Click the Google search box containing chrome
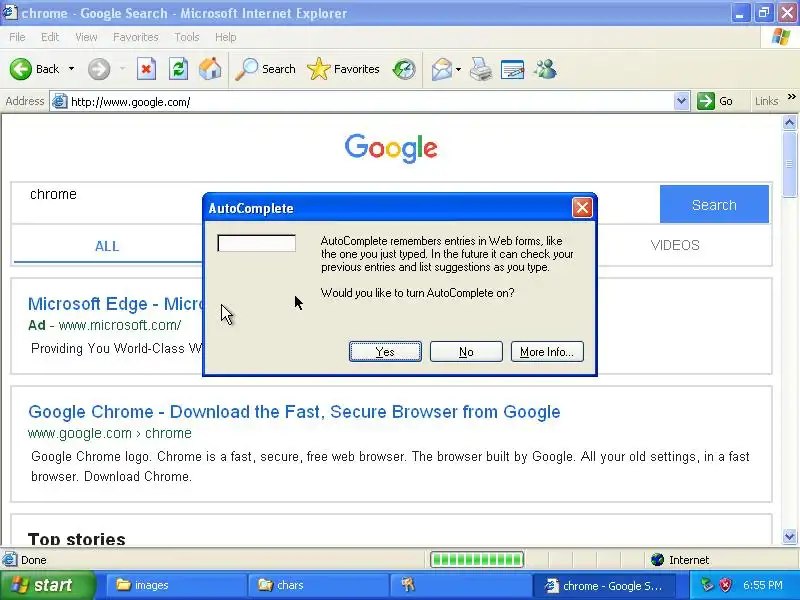Viewport: 800px width, 600px height. [x=335, y=204]
